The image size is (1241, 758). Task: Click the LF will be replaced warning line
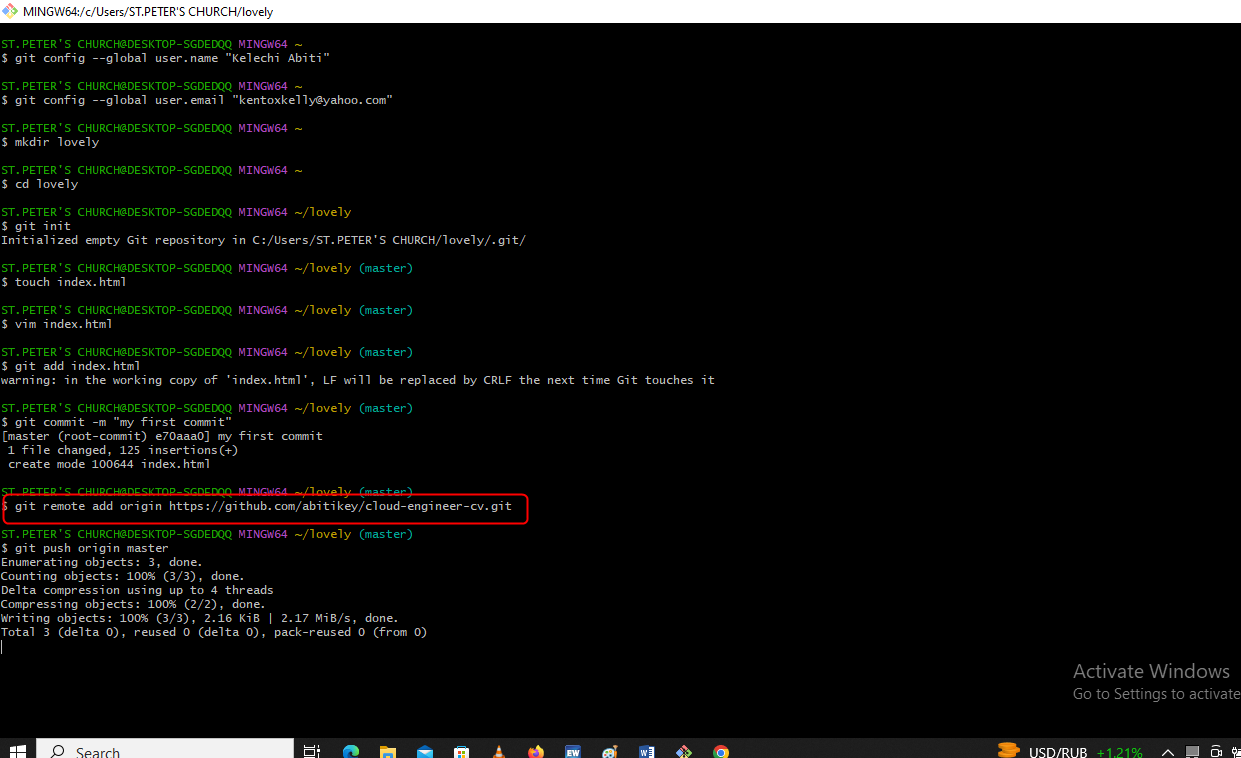click(358, 380)
